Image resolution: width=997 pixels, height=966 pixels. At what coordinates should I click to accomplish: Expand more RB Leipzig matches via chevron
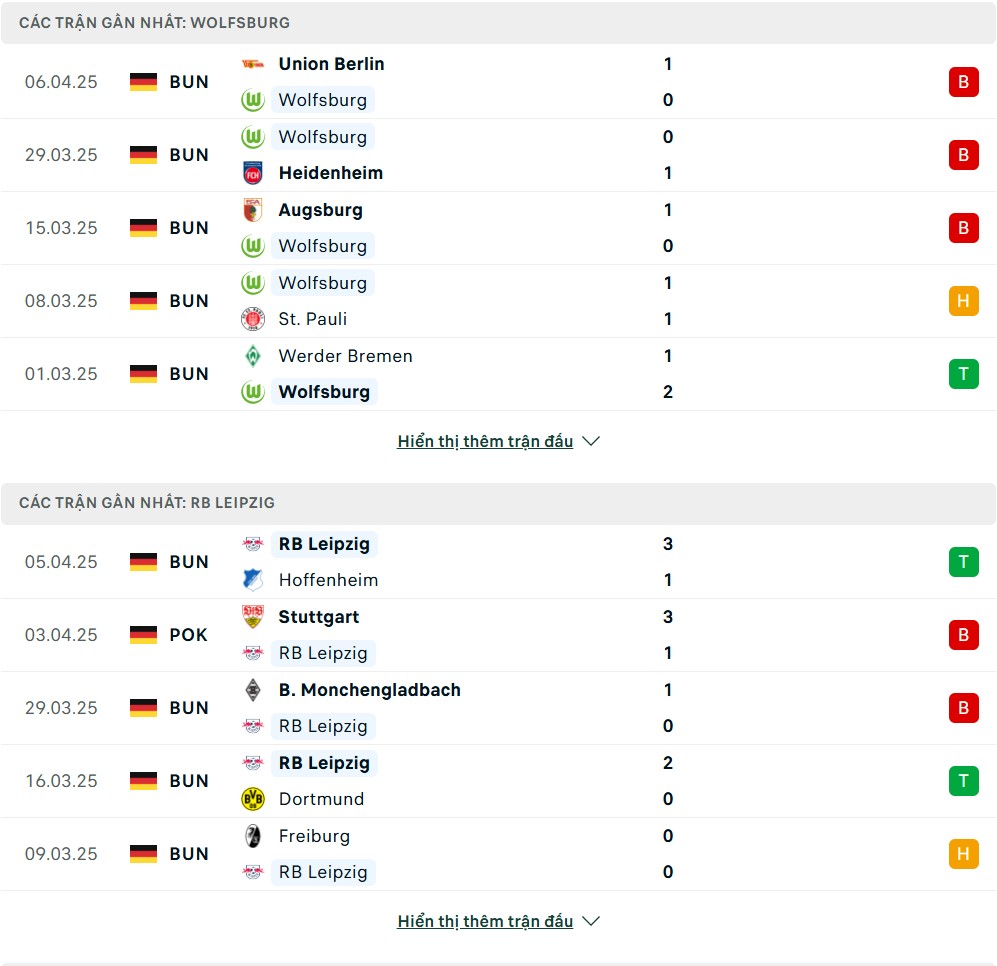pyautogui.click(x=591, y=921)
